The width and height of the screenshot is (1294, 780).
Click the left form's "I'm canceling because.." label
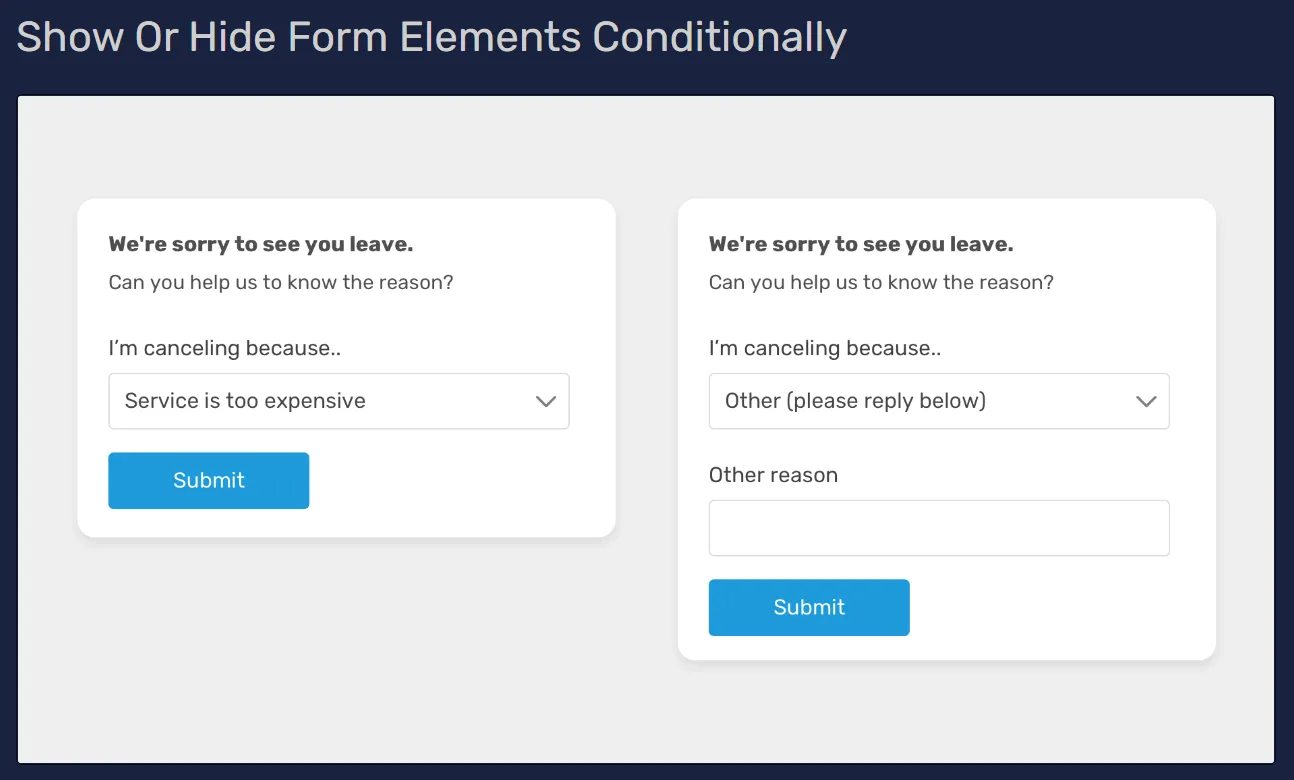pos(225,348)
